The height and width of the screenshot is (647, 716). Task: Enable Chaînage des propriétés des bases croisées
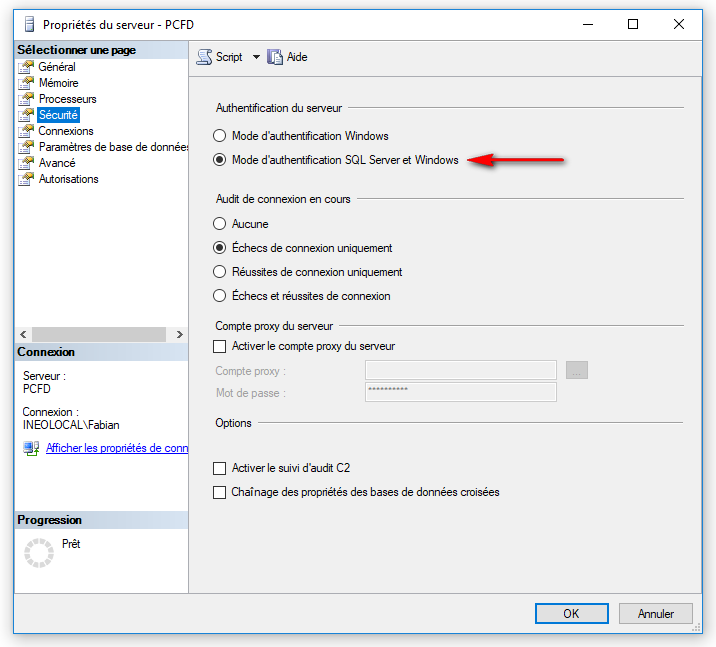(x=220, y=492)
